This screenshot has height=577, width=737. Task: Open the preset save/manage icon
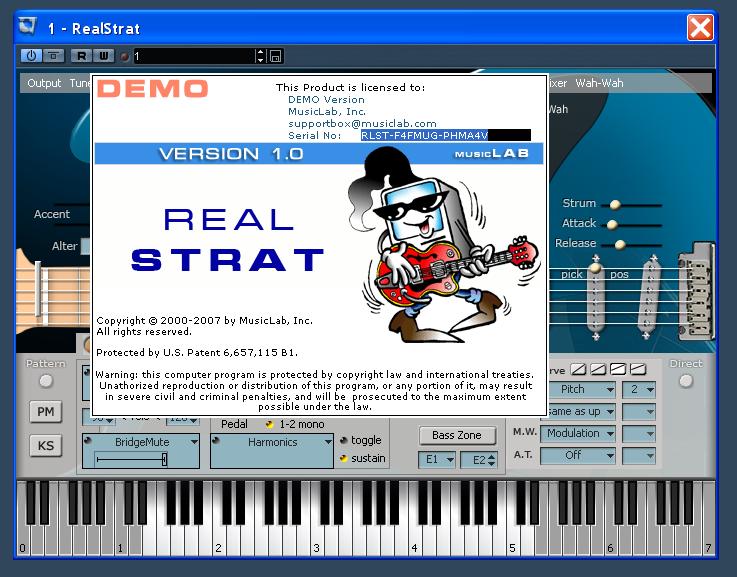[x=275, y=56]
